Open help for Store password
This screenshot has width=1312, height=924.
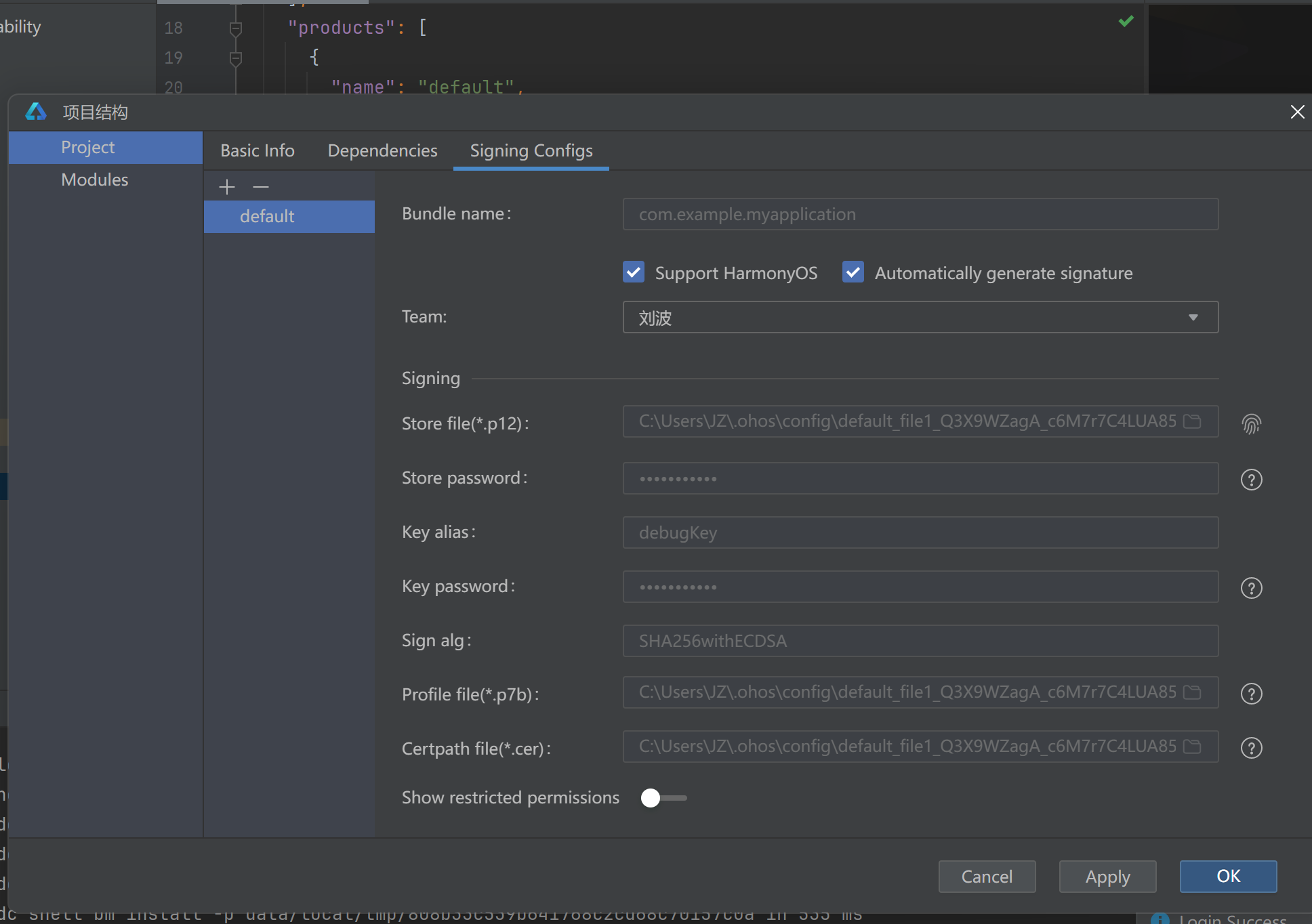(x=1251, y=480)
